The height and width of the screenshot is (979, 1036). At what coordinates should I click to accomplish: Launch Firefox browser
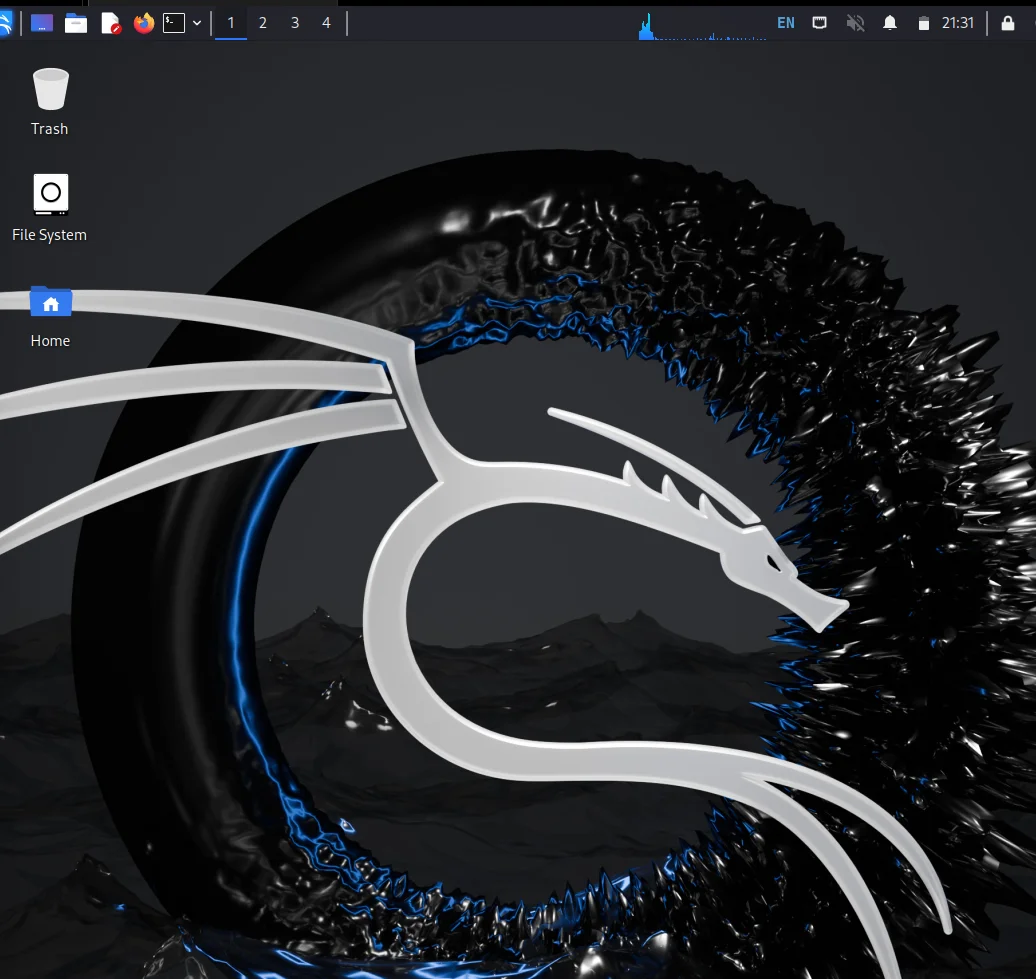pos(144,23)
